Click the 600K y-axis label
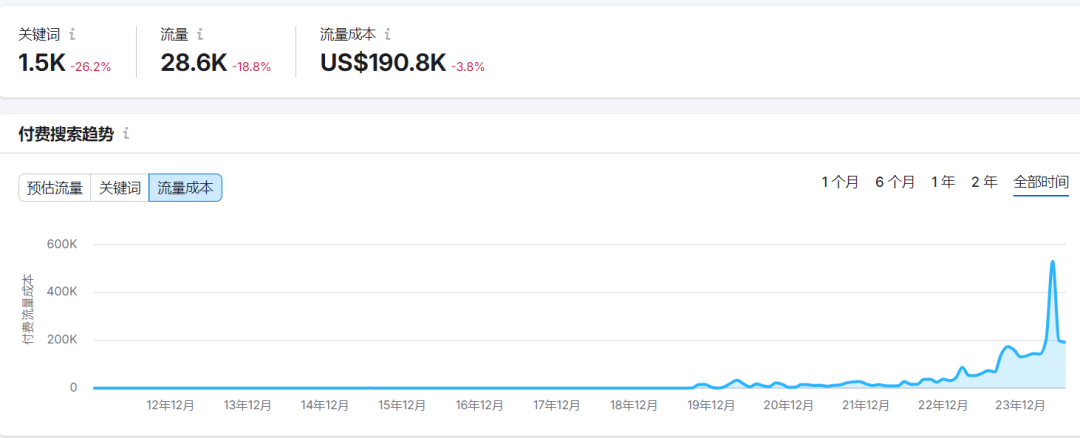This screenshot has width=1080, height=438. coord(61,244)
